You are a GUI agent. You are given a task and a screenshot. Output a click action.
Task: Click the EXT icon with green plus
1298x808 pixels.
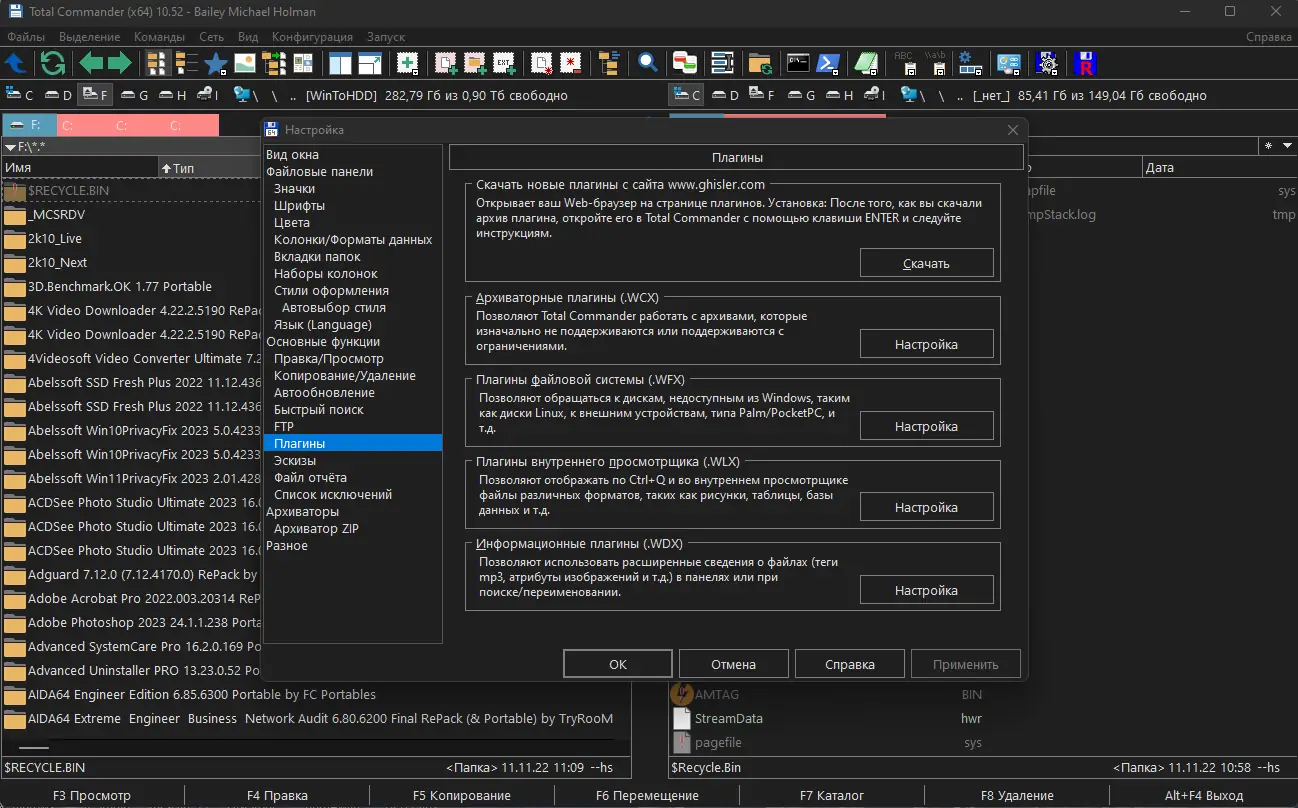pos(504,63)
